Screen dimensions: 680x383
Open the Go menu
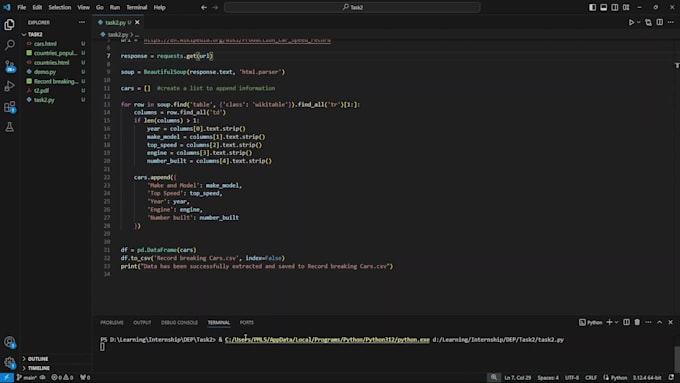[100, 7]
